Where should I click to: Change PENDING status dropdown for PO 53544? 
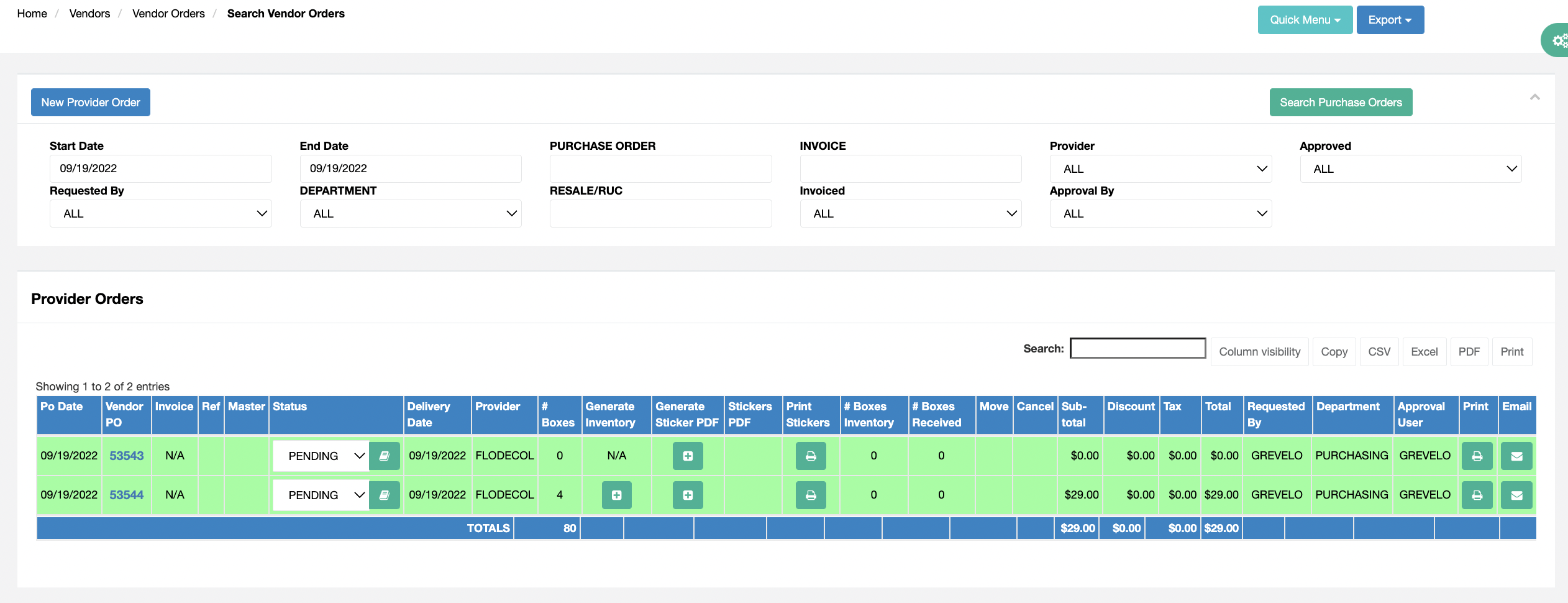[x=321, y=495]
